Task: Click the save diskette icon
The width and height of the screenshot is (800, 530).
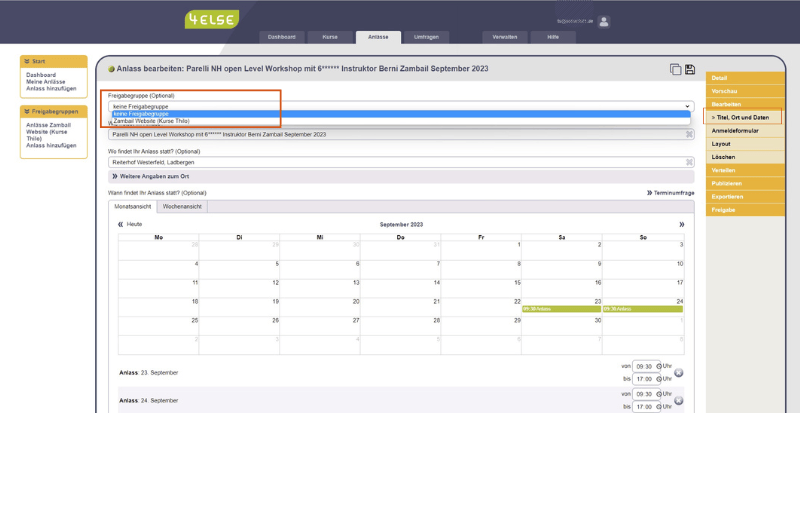Action: coord(690,69)
